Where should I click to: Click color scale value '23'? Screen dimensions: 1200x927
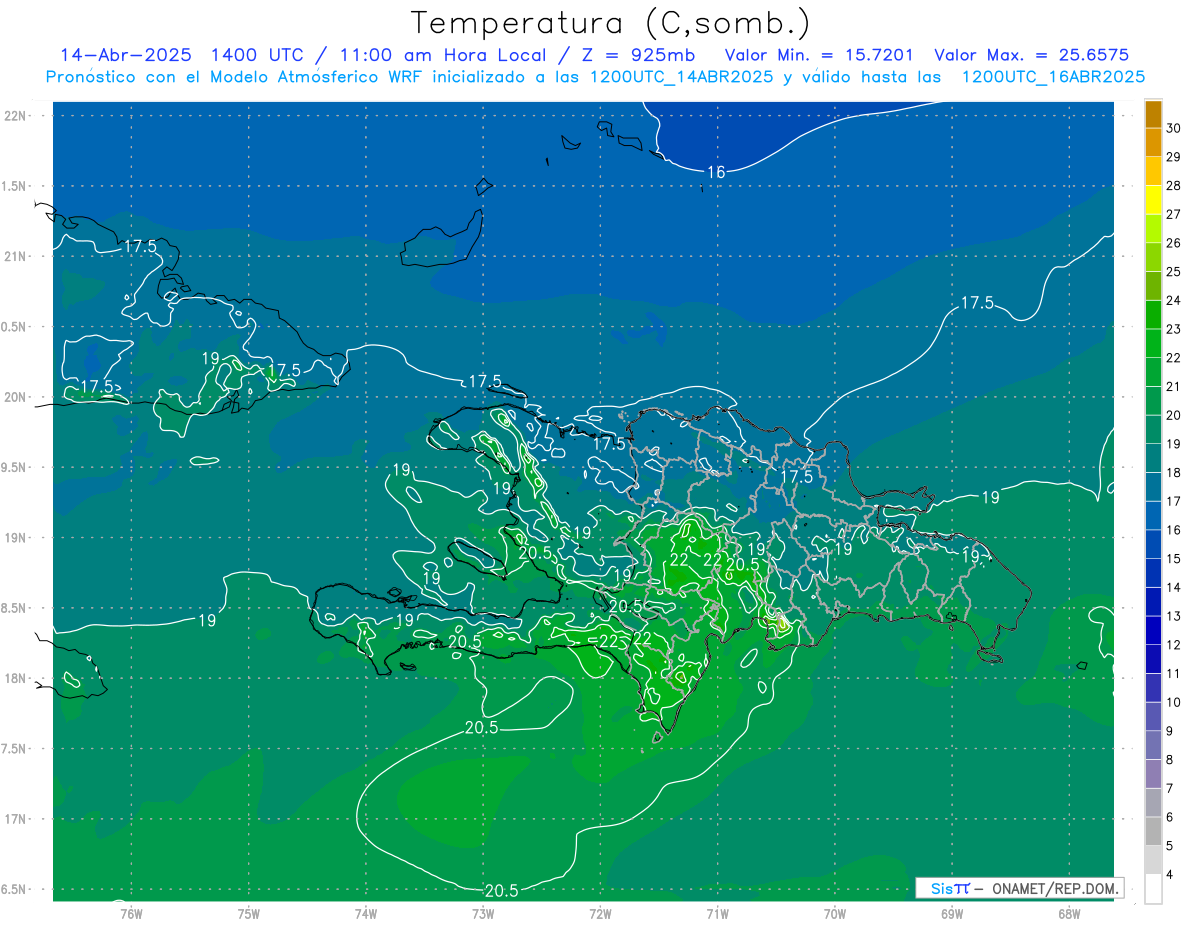pyautogui.click(x=1174, y=329)
